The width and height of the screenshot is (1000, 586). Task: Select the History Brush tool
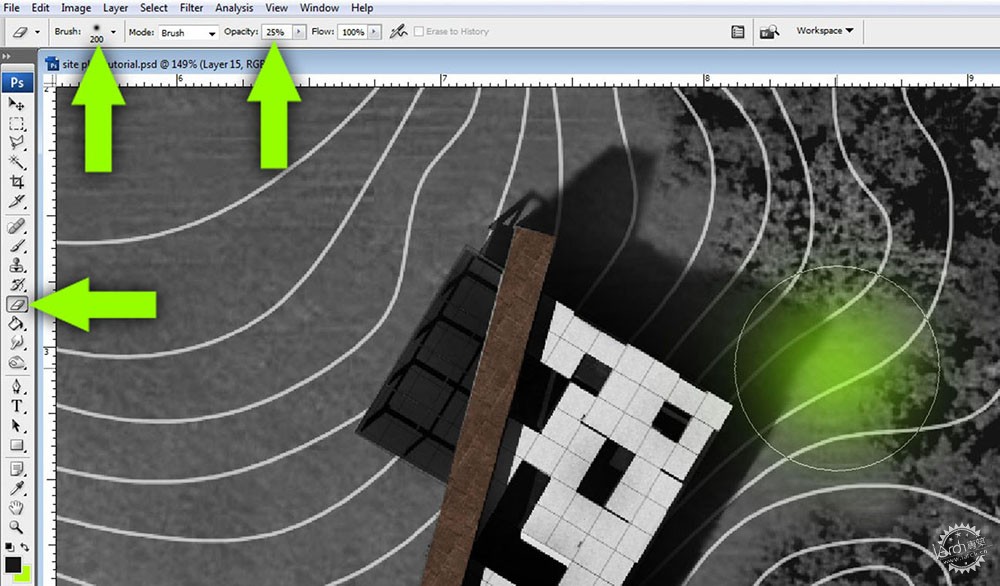click(17, 285)
